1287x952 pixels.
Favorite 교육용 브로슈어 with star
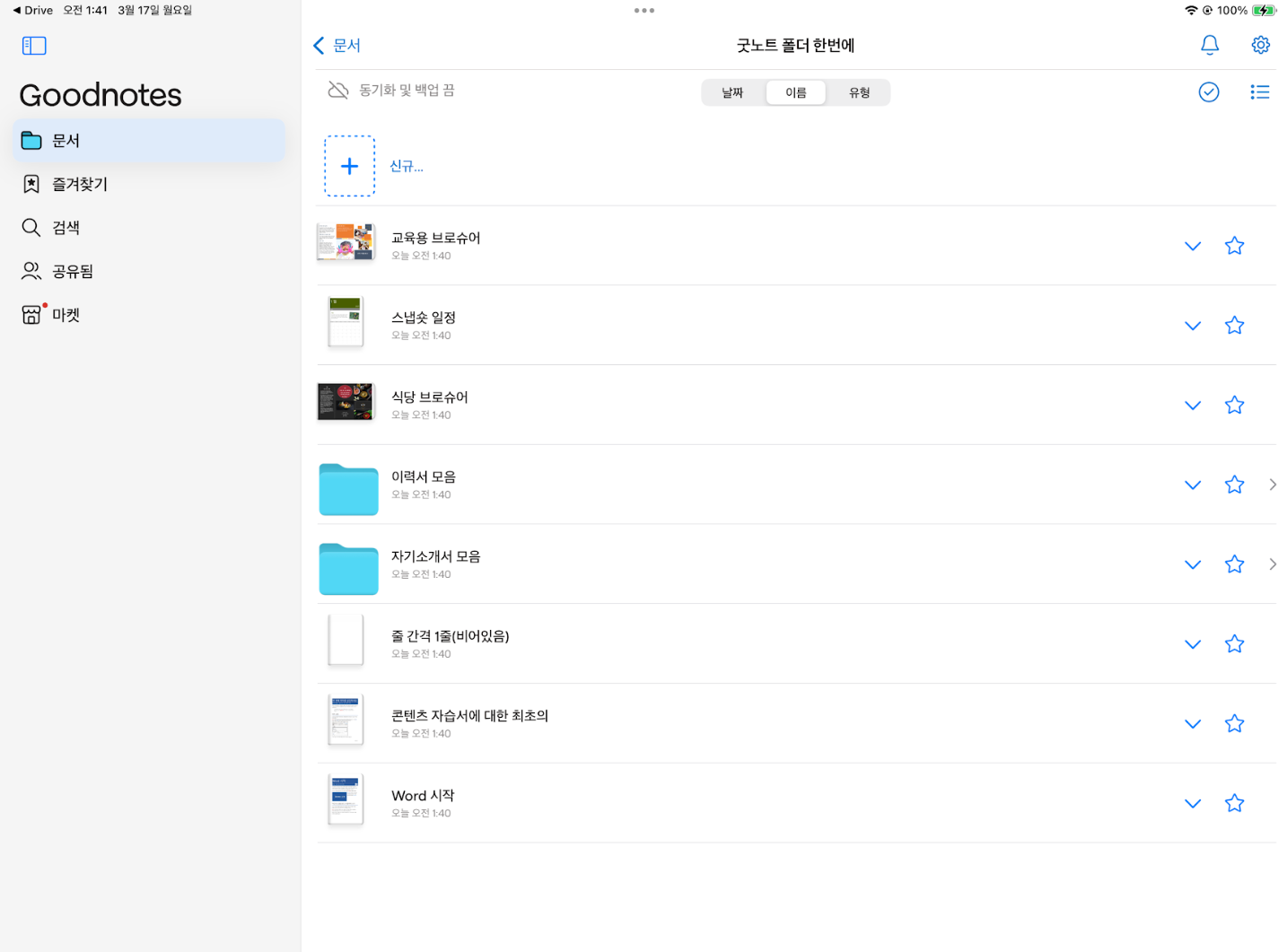pyautogui.click(x=1234, y=246)
